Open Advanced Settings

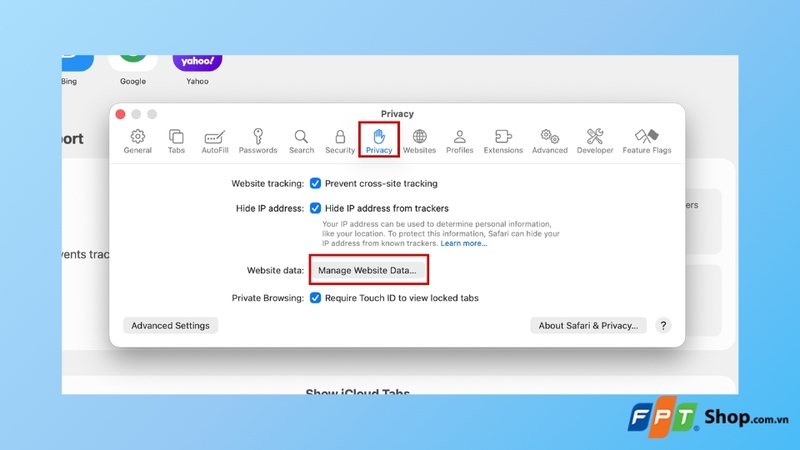click(x=170, y=326)
